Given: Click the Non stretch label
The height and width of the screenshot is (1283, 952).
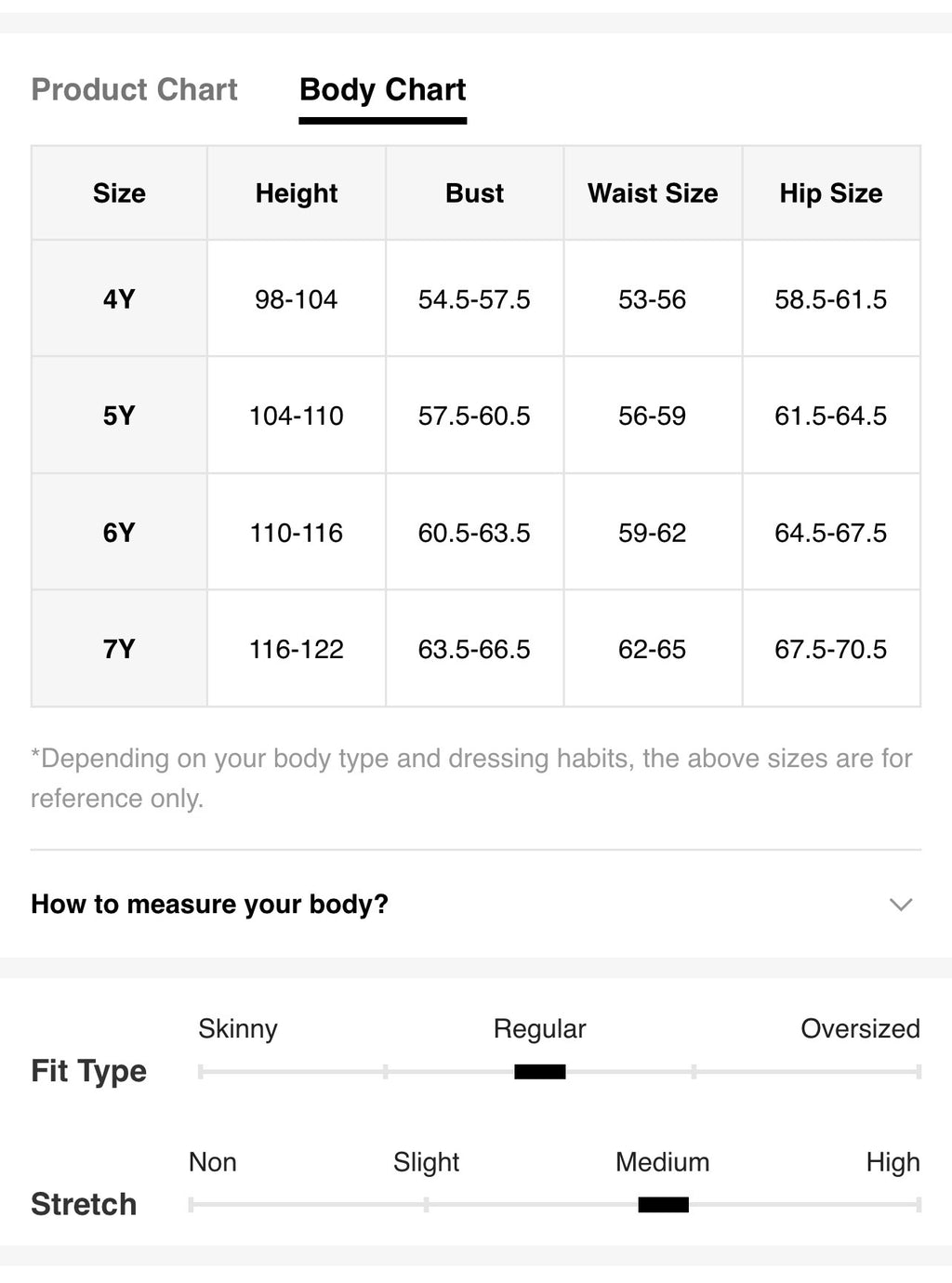Looking at the screenshot, I should (213, 1162).
